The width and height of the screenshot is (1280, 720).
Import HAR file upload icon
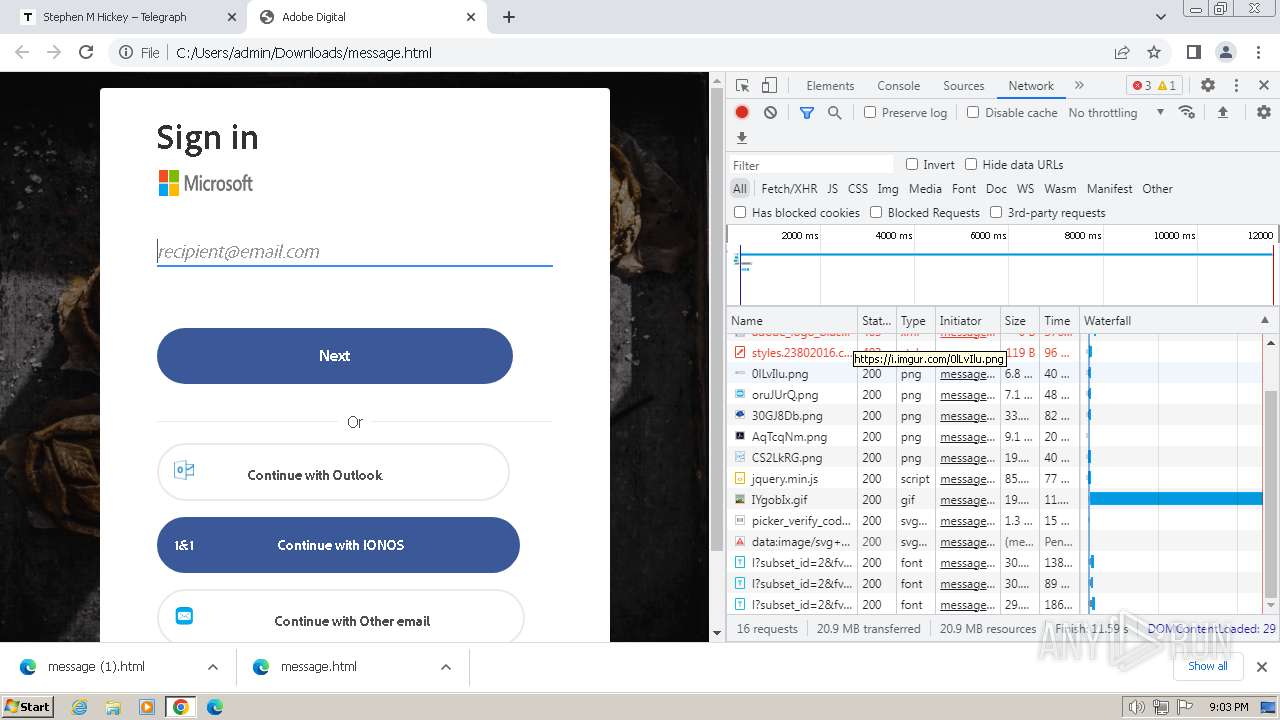(1222, 112)
